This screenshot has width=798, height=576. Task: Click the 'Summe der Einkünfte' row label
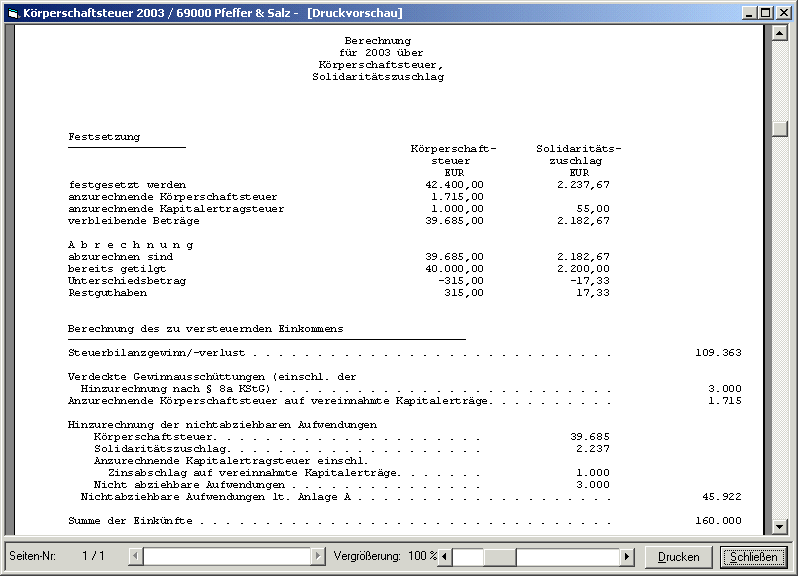point(130,521)
